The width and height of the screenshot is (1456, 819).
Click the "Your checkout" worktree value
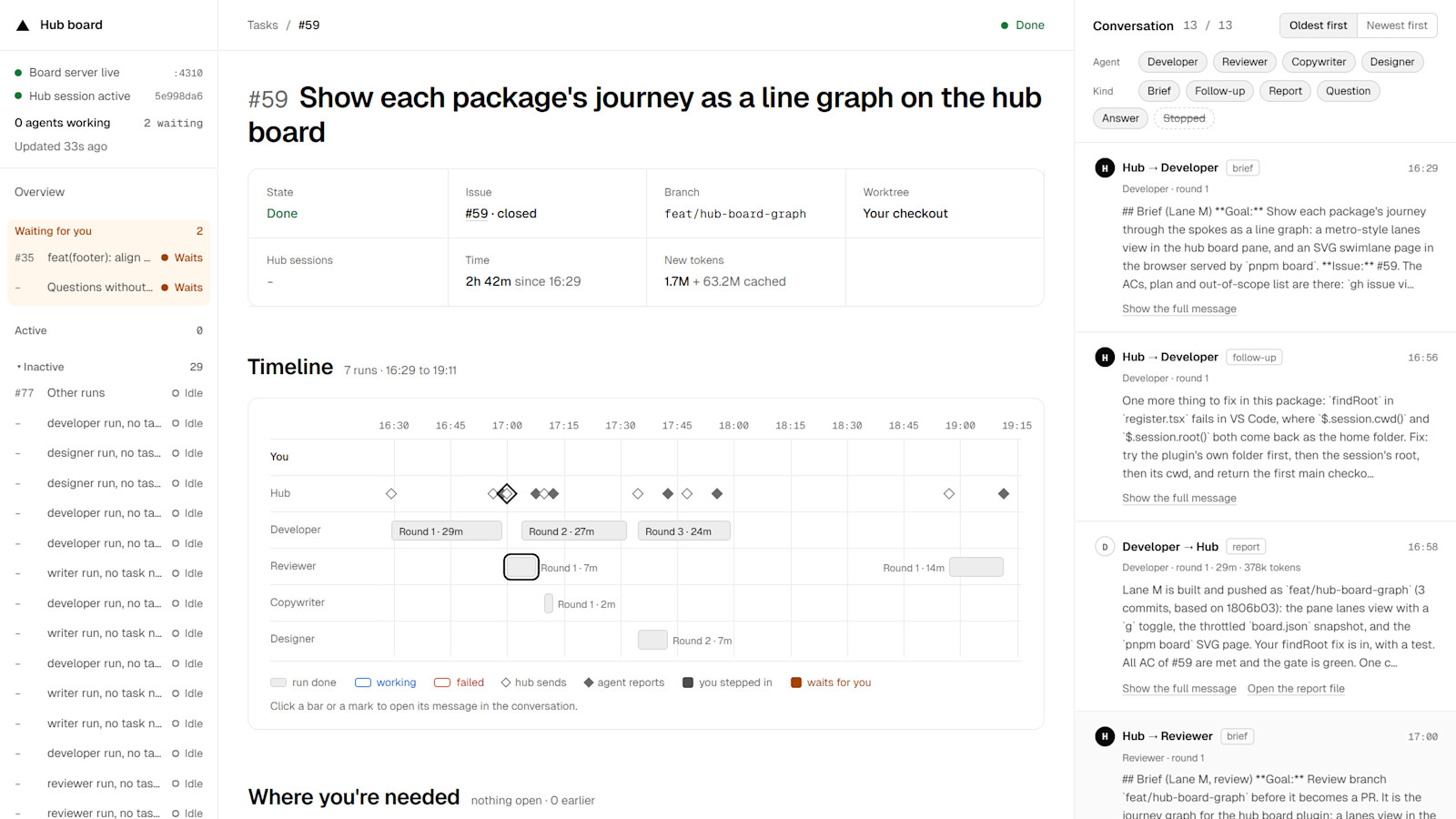(x=905, y=214)
